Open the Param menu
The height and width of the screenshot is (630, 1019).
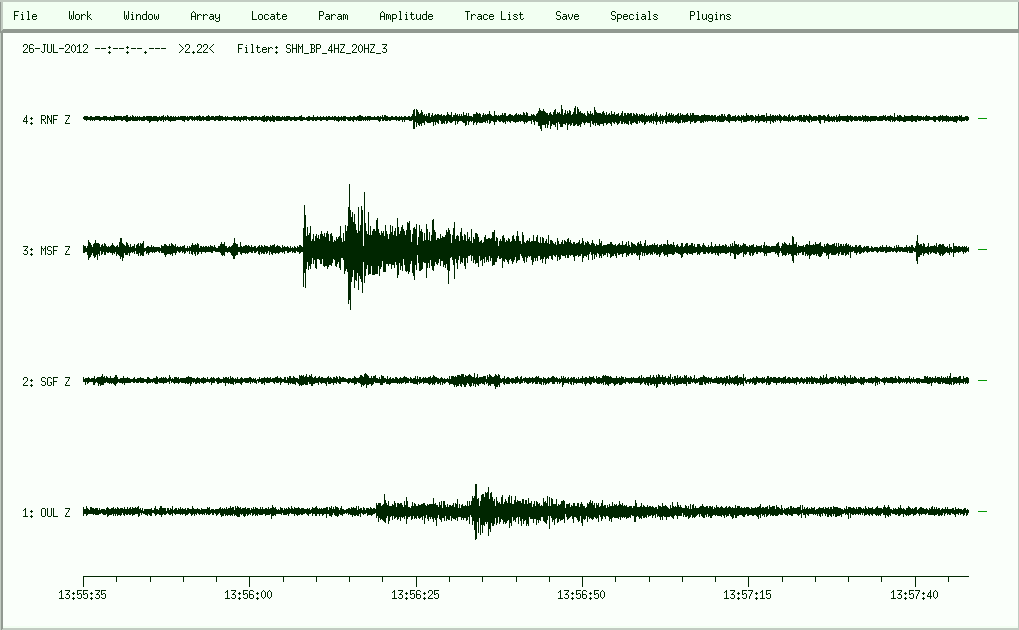click(x=333, y=16)
